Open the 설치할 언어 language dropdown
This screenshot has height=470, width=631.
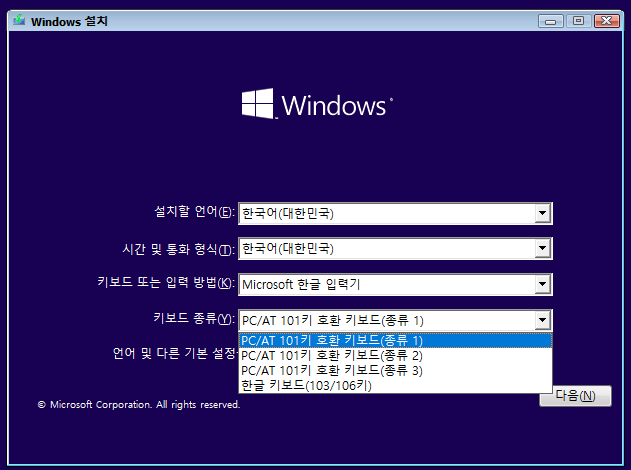(x=395, y=213)
